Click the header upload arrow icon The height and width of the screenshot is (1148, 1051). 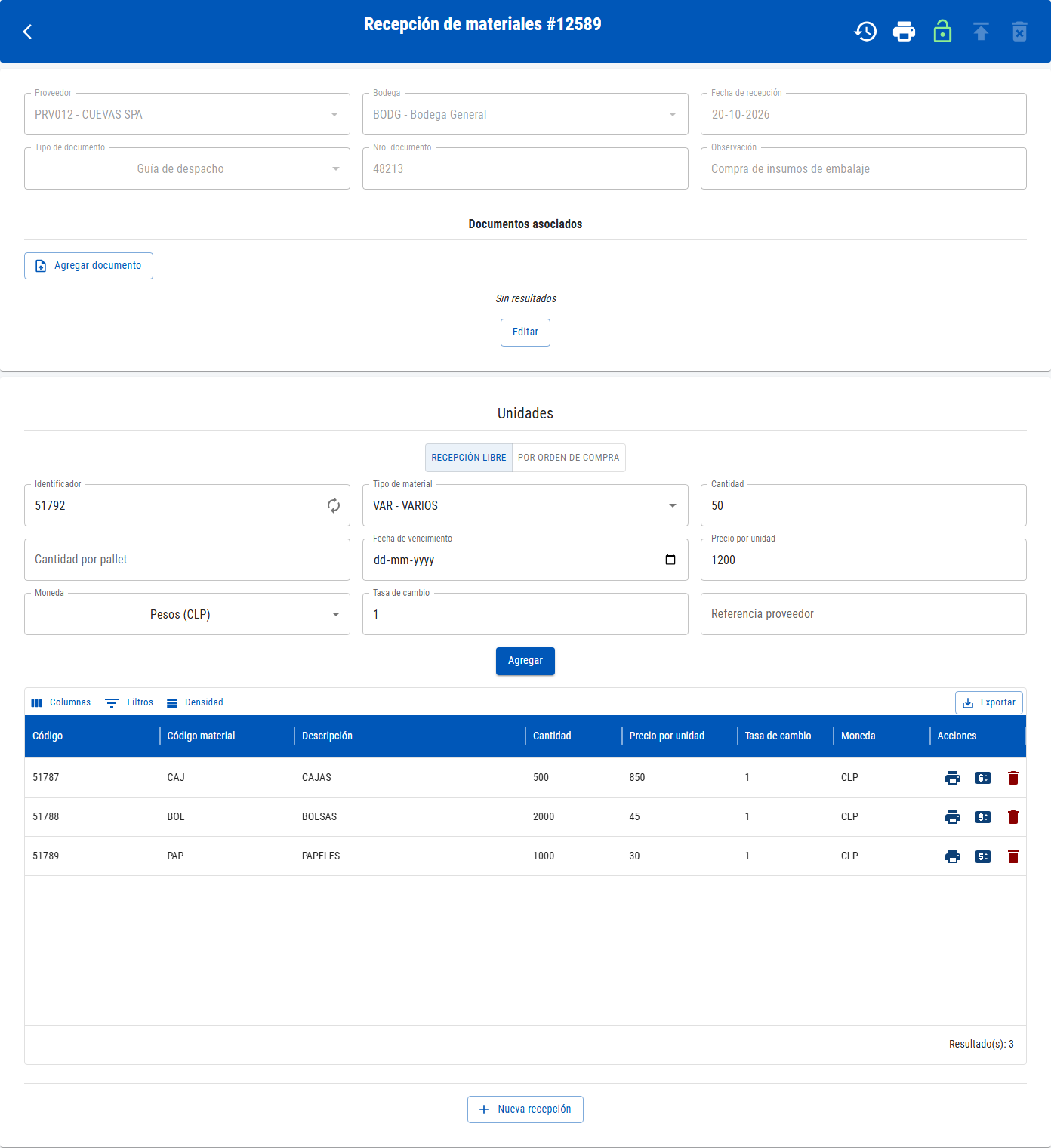[x=981, y=32]
